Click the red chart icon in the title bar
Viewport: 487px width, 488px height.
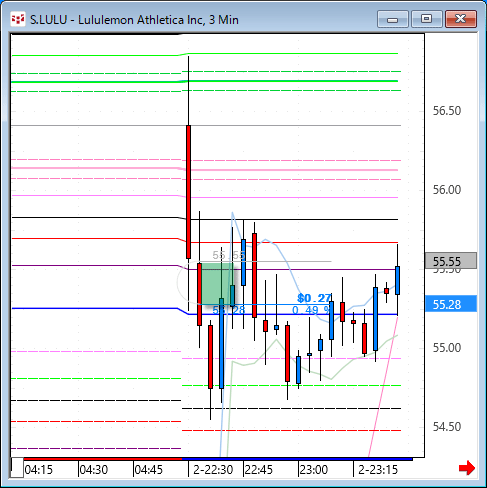tap(18, 19)
